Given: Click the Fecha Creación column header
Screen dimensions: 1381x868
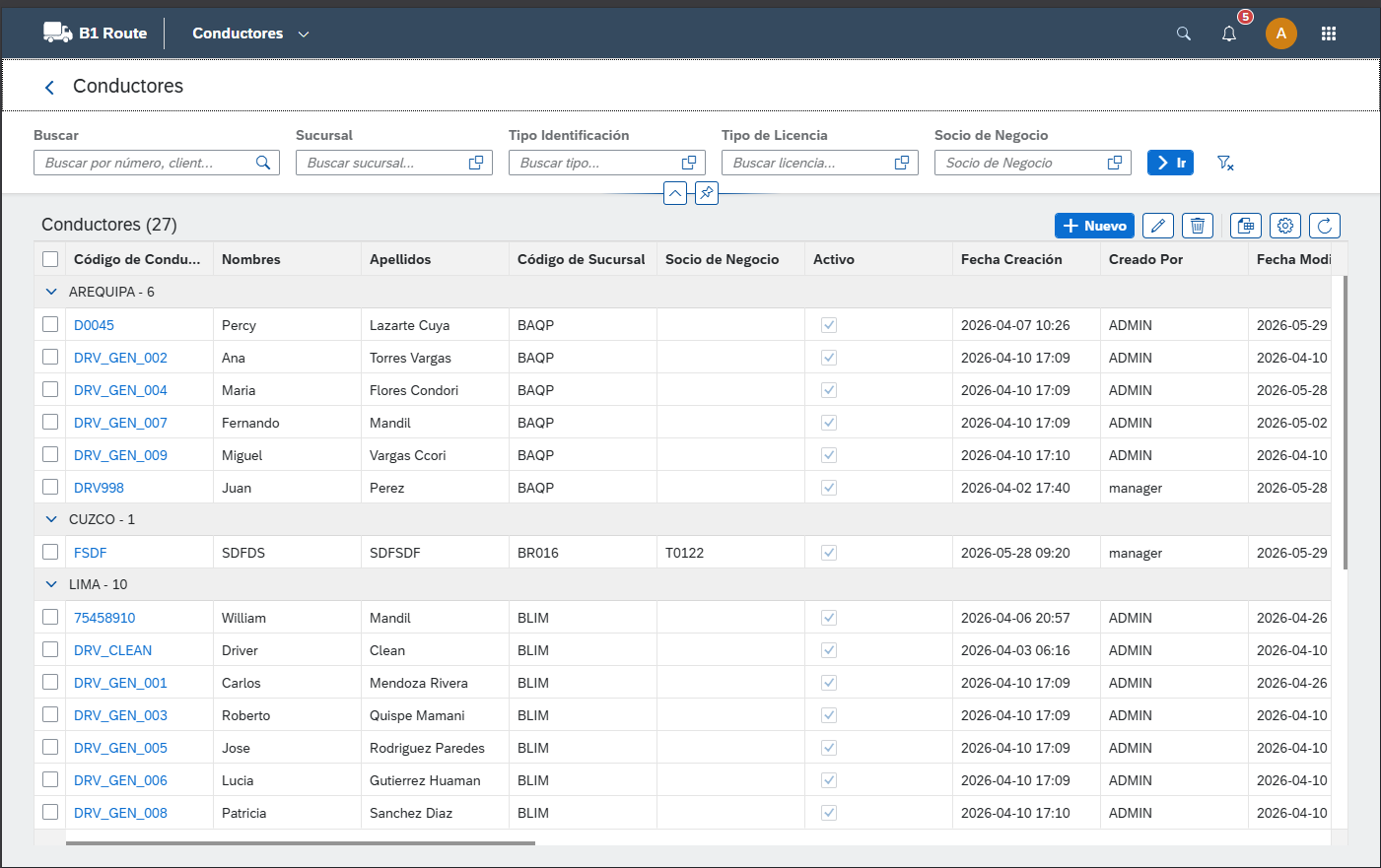Looking at the screenshot, I should [1026, 259].
